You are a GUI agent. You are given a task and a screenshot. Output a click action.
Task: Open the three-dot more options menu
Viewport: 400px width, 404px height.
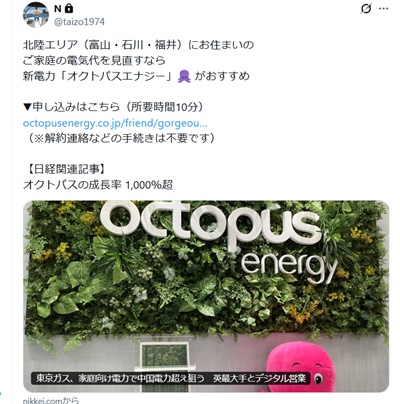pos(384,9)
